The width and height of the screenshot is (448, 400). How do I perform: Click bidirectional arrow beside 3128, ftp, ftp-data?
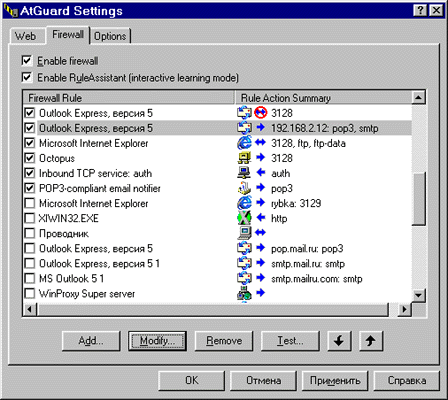[x=261, y=143]
